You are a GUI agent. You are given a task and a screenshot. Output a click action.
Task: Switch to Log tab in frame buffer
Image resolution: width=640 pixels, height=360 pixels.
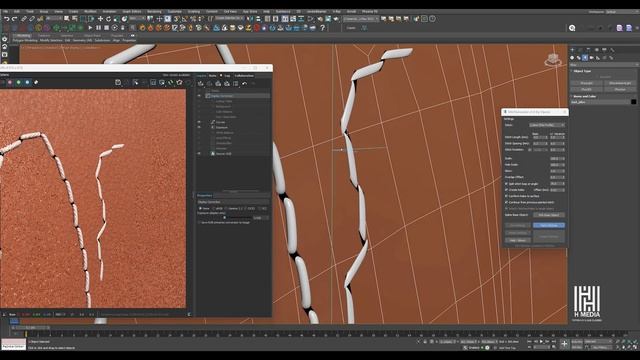[x=227, y=76]
